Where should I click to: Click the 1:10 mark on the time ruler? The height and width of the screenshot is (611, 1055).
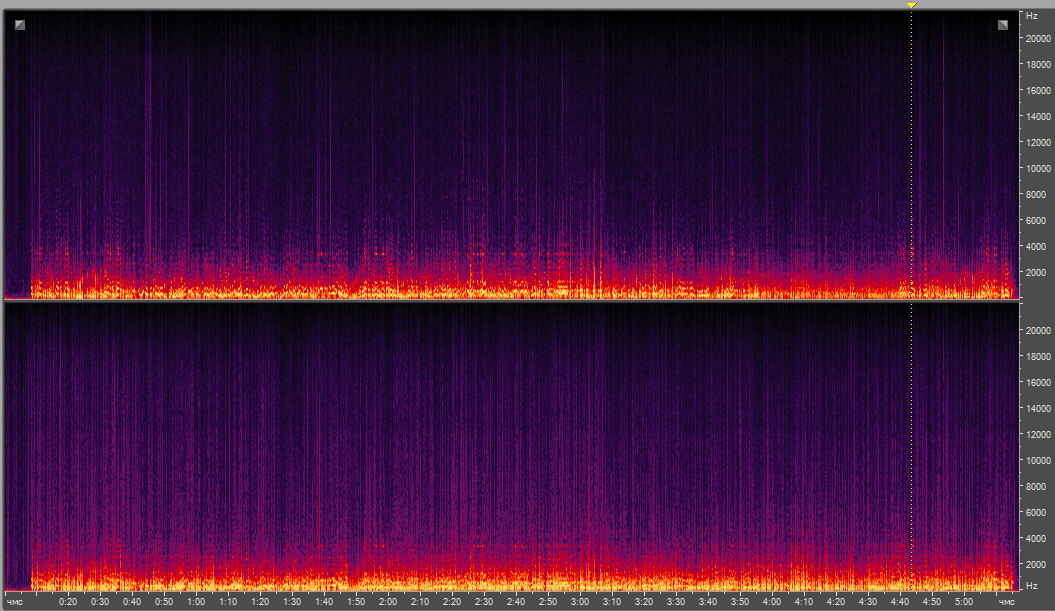228,602
